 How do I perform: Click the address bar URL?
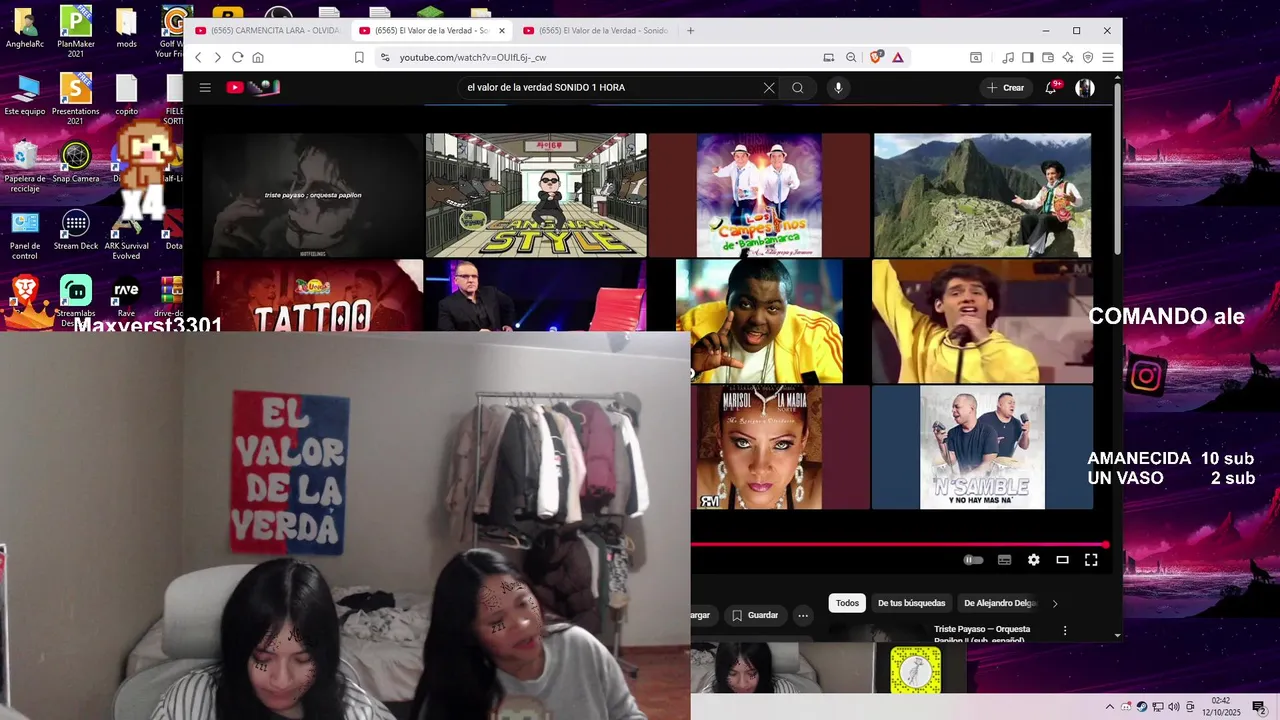(x=473, y=58)
